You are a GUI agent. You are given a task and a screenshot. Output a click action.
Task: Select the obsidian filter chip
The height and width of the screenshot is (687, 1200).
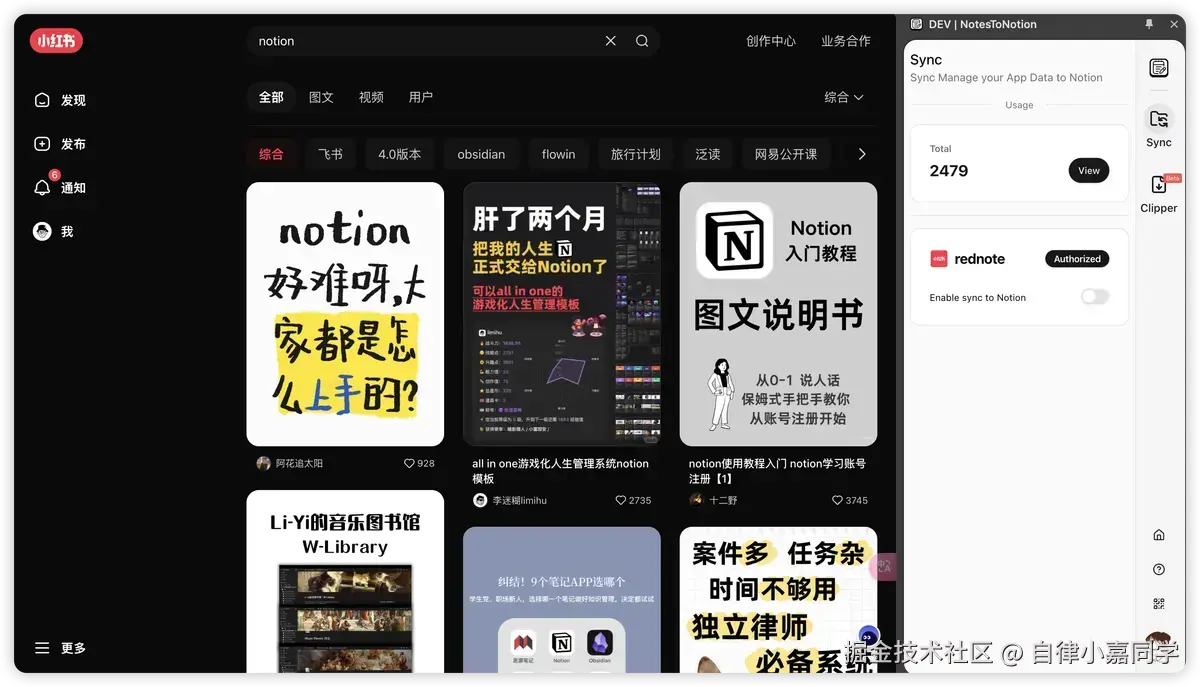(481, 154)
